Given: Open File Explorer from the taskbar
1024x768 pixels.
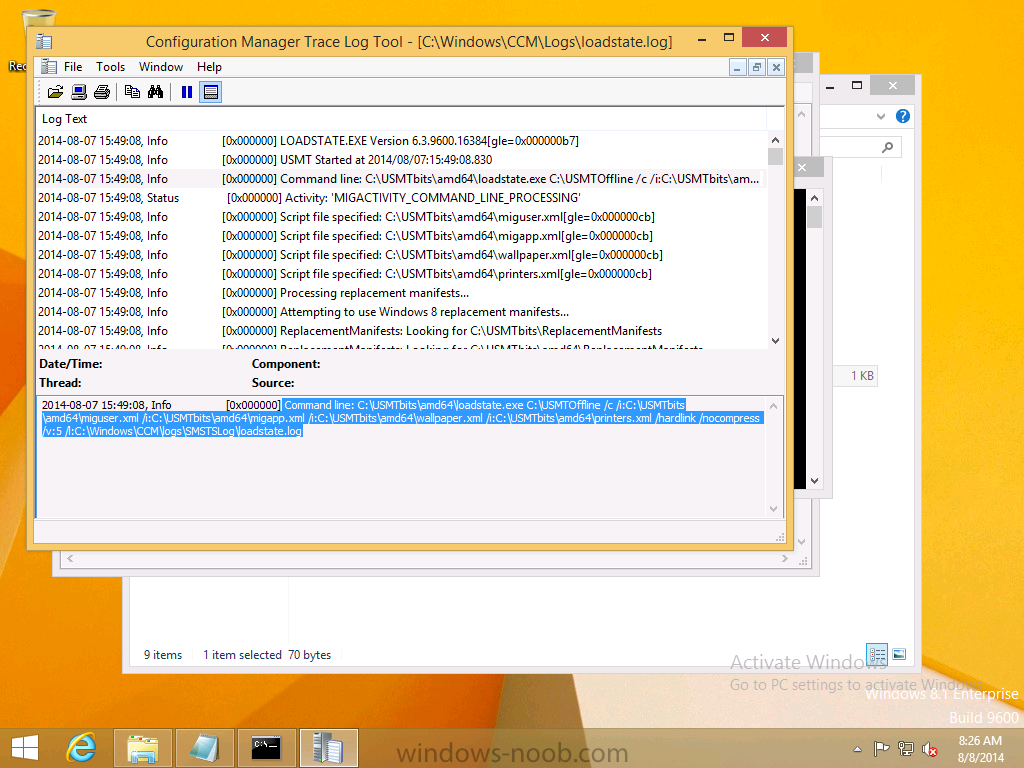Looking at the screenshot, I should [x=143, y=748].
